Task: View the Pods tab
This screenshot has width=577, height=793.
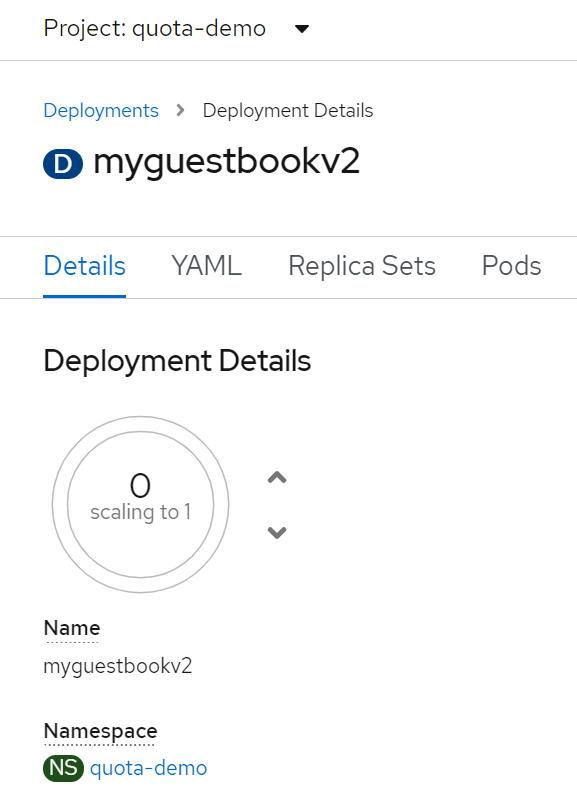Action: point(511,266)
